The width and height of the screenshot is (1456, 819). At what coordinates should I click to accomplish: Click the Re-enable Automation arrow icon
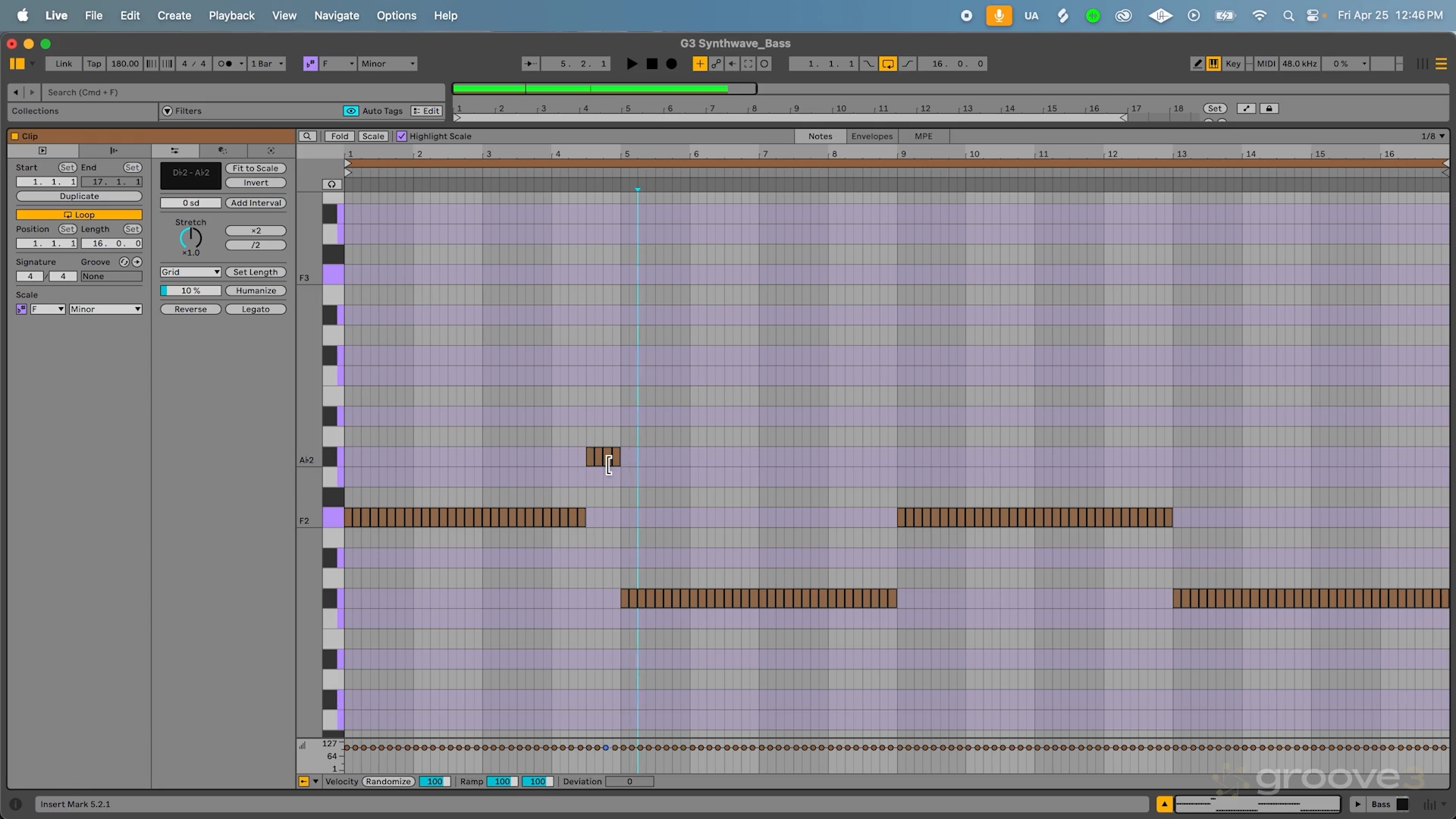pyautogui.click(x=732, y=64)
